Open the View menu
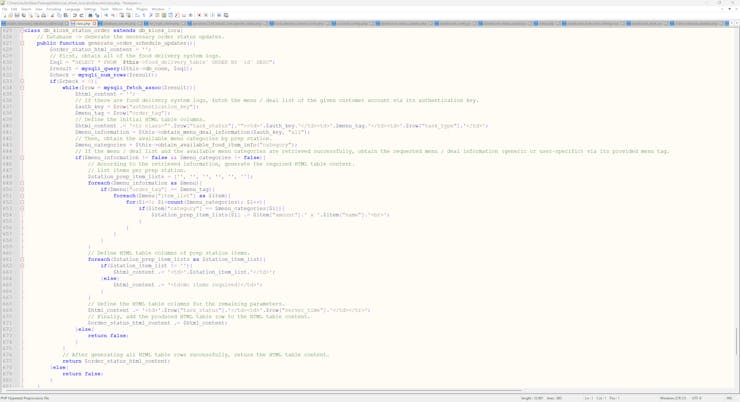This screenshot has width=740, height=402. [39, 9]
